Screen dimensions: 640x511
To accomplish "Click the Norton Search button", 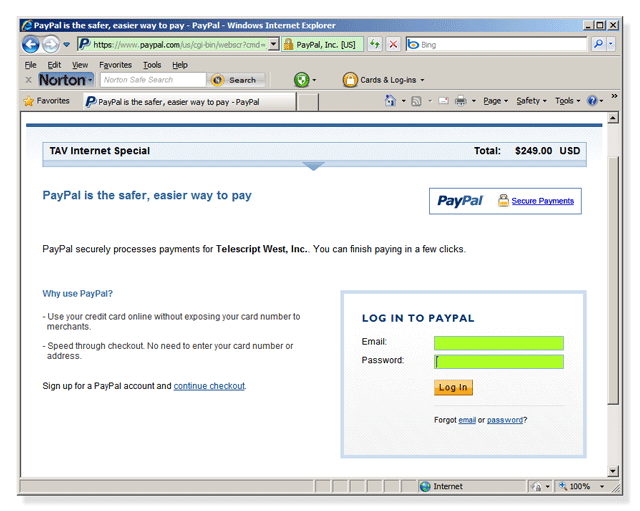I will point(236,80).
